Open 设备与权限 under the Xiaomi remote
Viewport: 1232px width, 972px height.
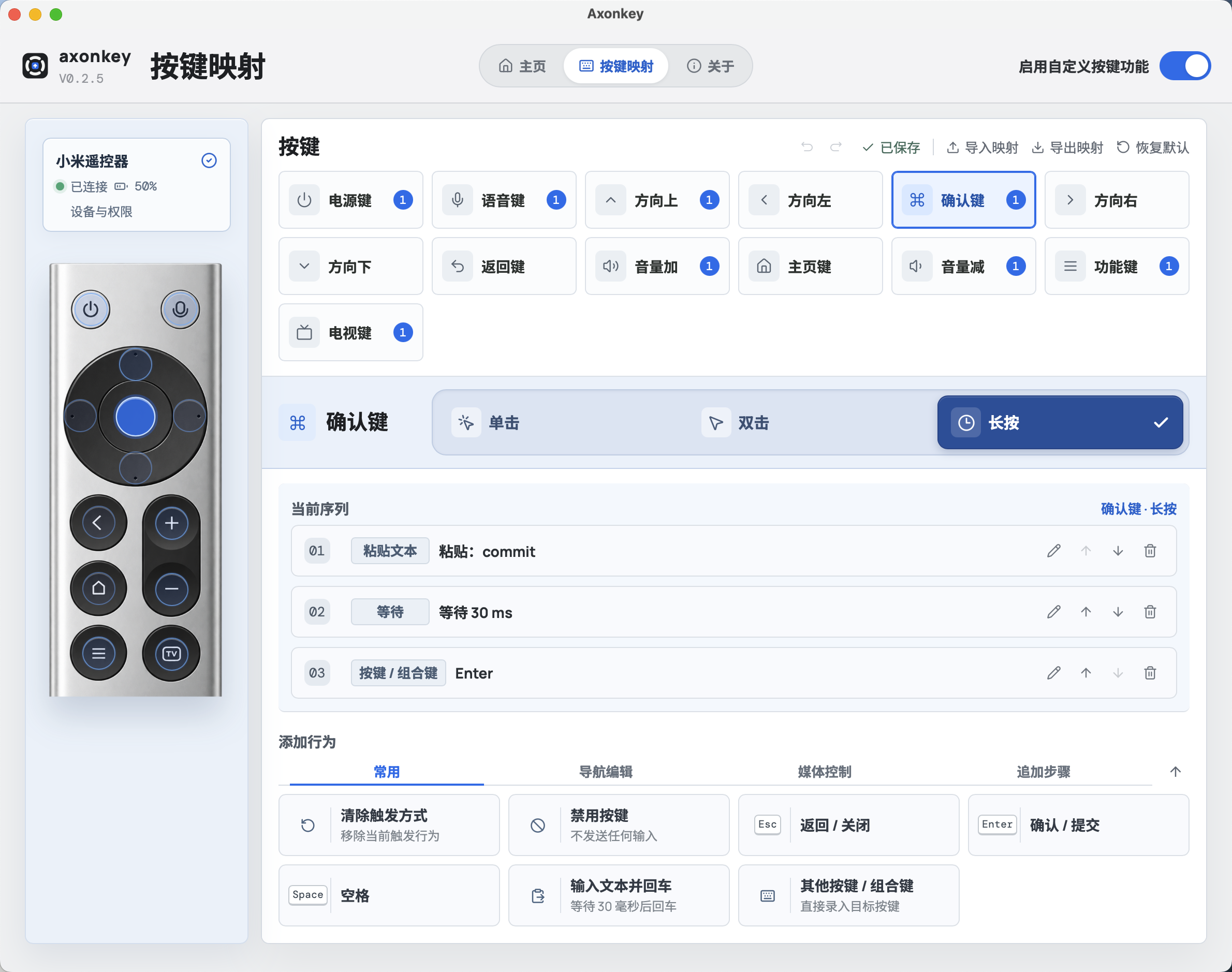click(101, 212)
